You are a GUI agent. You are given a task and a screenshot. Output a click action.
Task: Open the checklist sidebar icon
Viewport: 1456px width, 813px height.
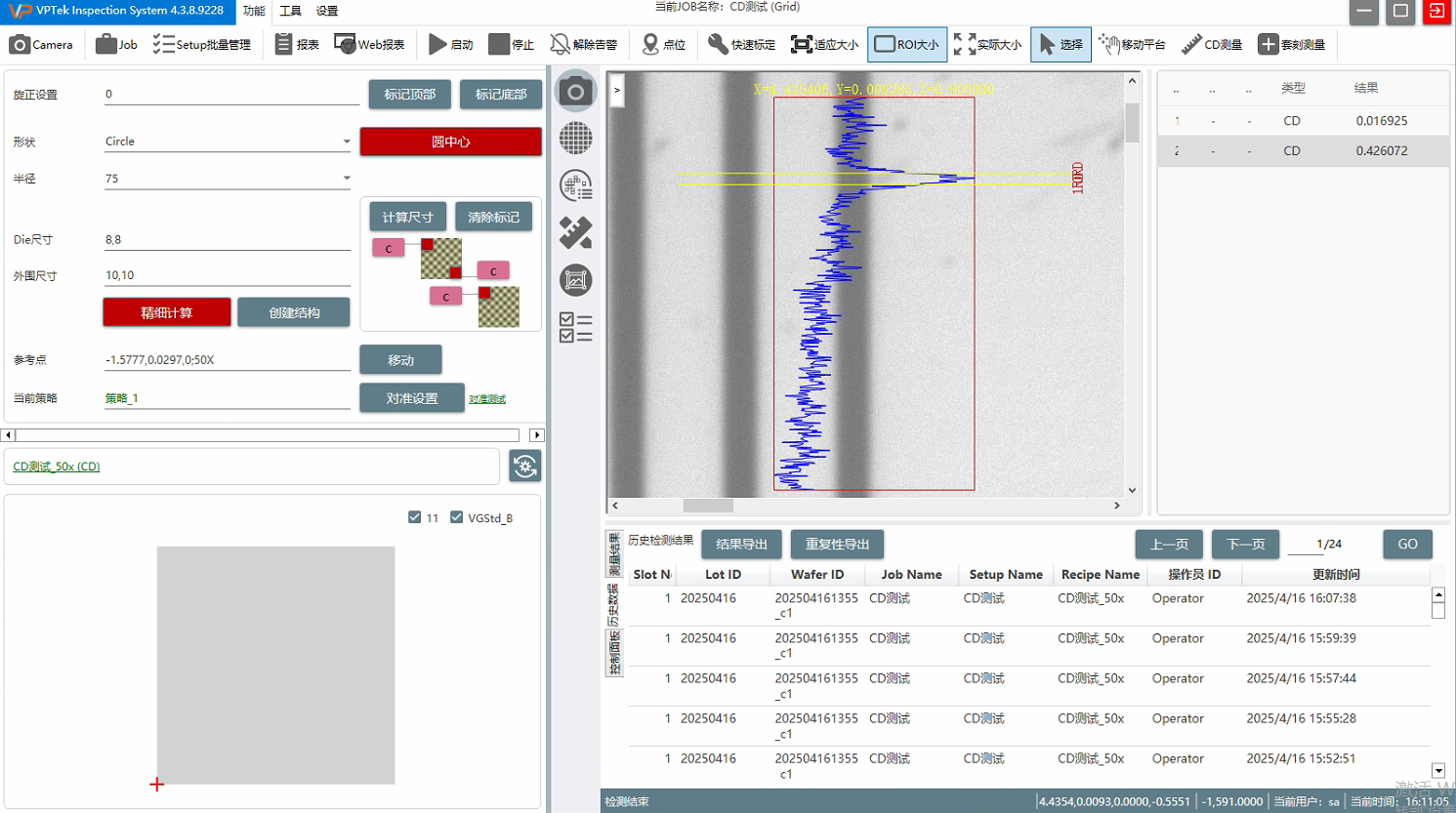pos(575,327)
